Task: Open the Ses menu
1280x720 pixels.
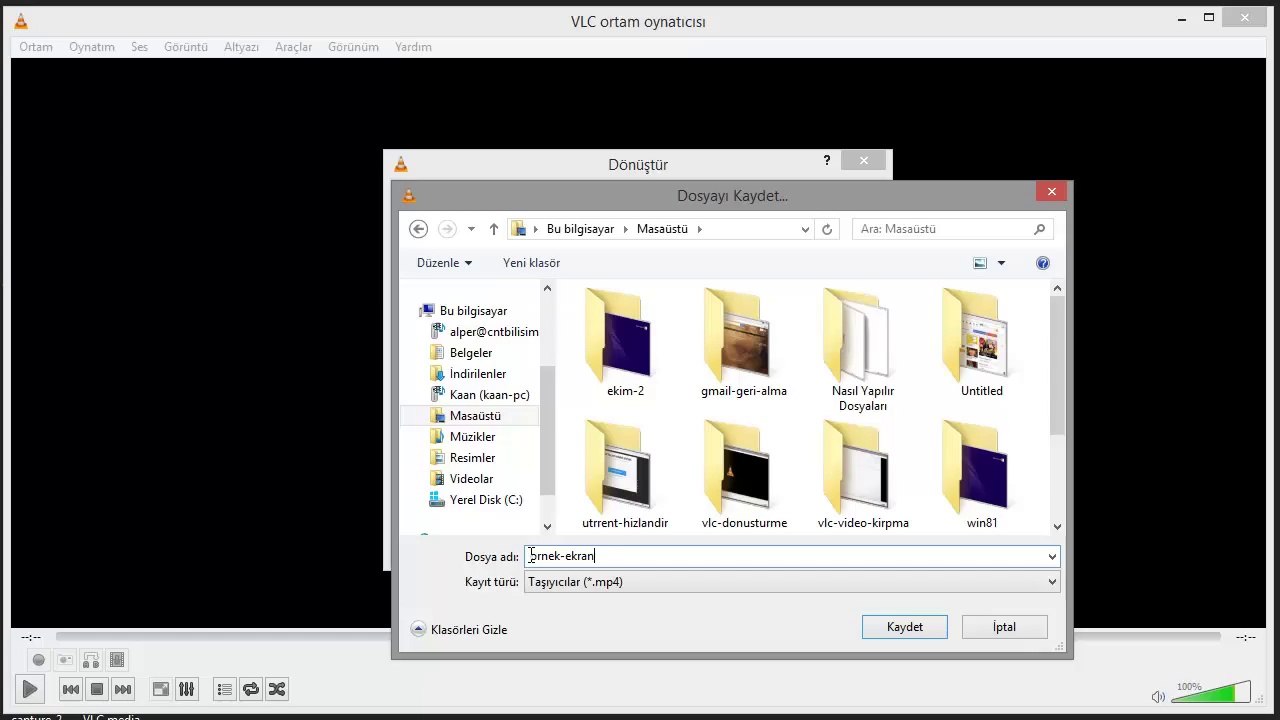Action: 139,47
